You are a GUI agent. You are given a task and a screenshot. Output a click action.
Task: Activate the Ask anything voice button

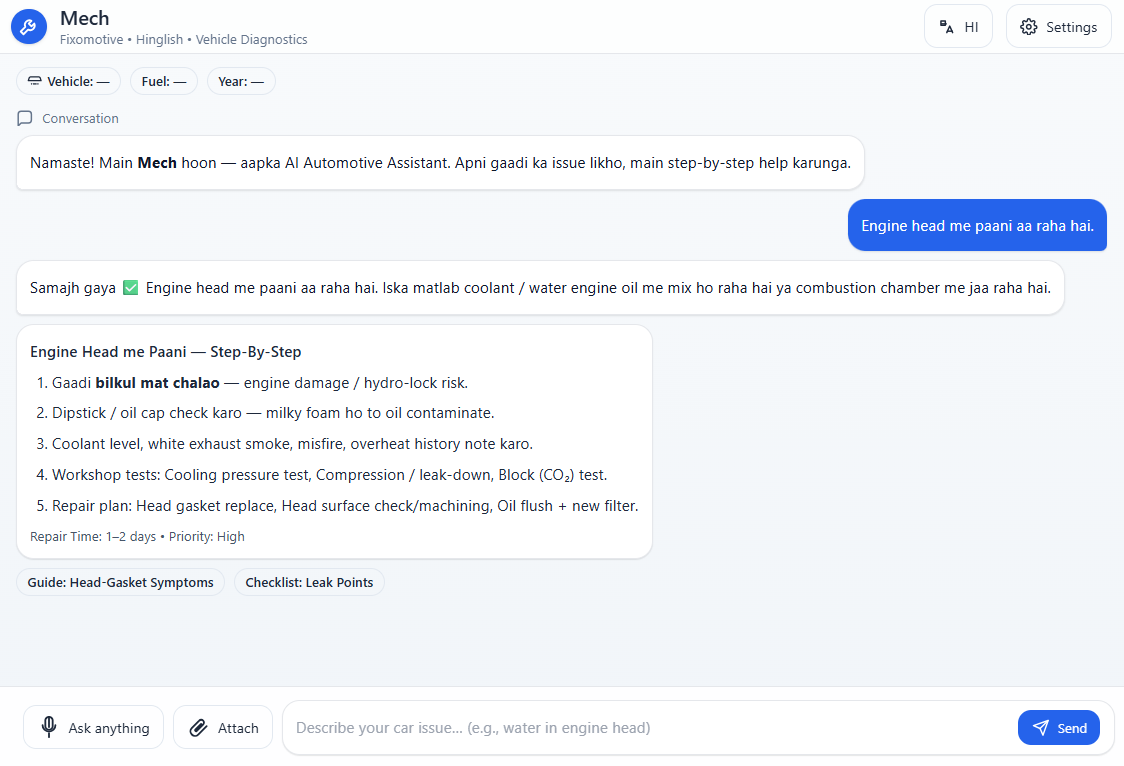(x=93, y=727)
